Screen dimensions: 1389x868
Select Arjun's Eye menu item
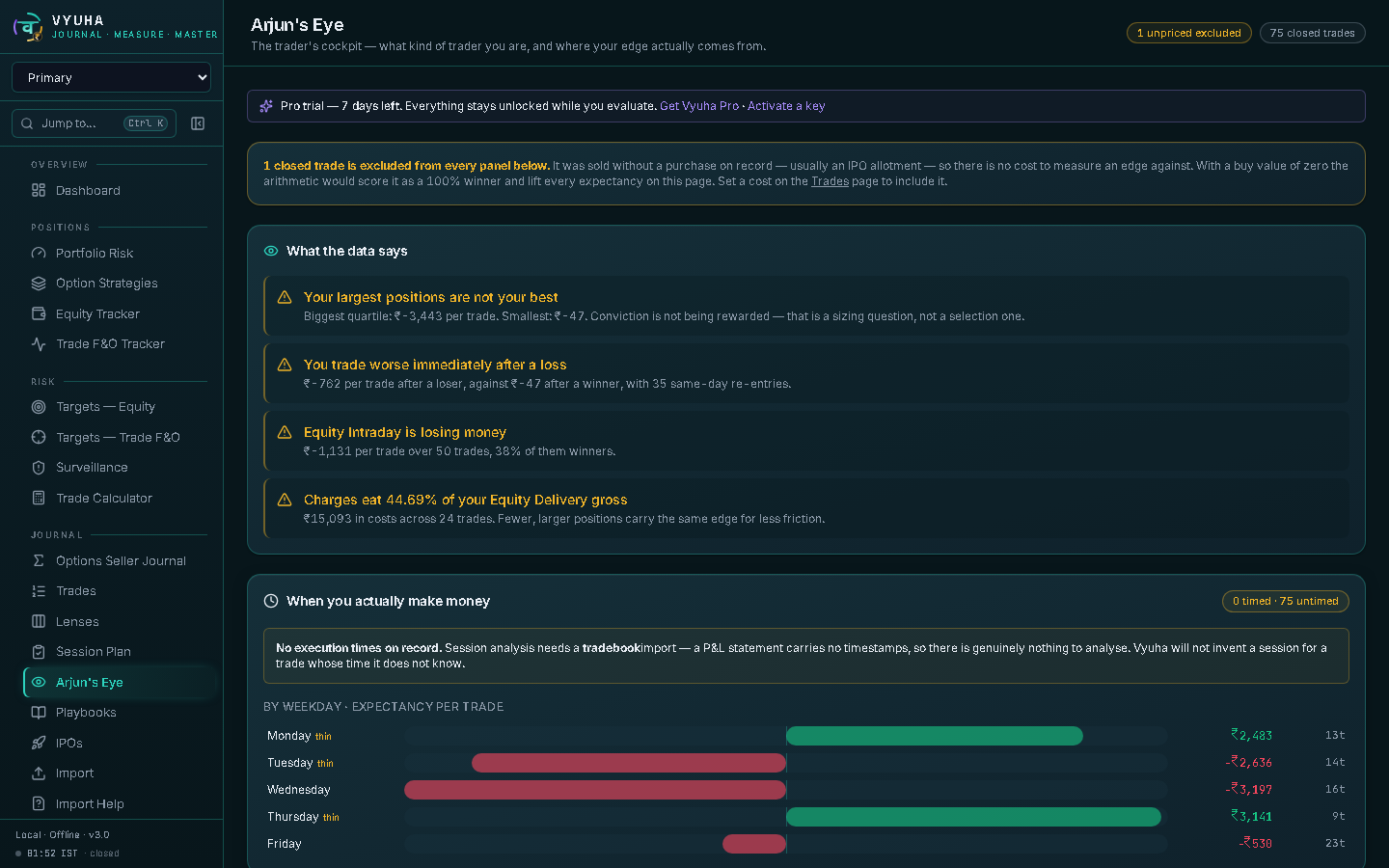point(119,682)
